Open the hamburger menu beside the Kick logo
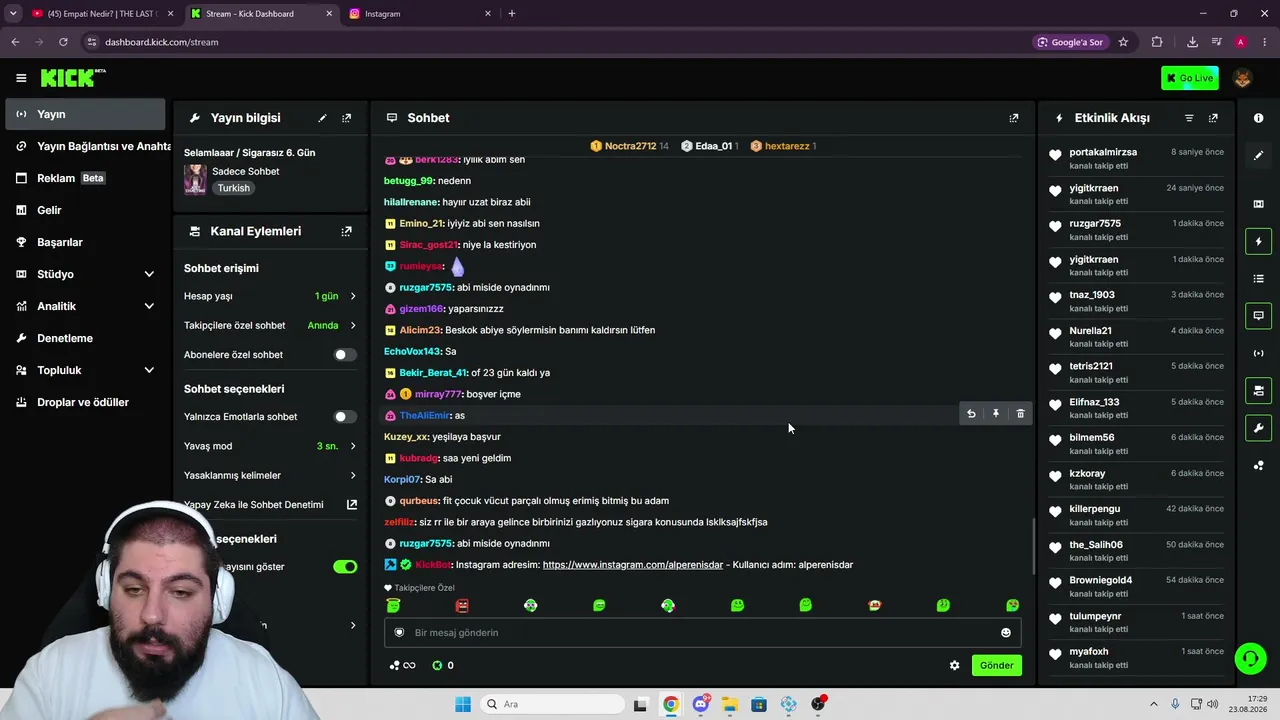Screen dimensions: 1280x720 tap(21, 78)
